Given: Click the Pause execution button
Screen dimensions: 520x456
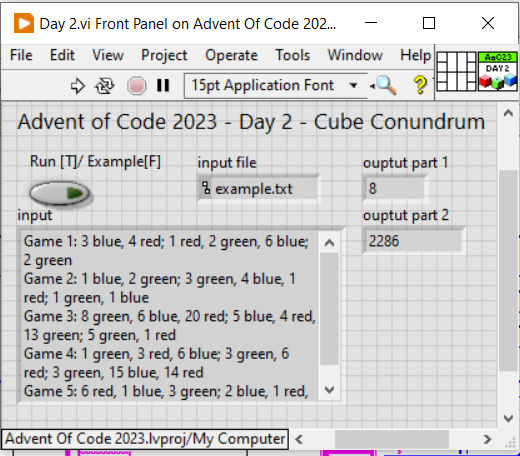Looking at the screenshot, I should [163, 85].
